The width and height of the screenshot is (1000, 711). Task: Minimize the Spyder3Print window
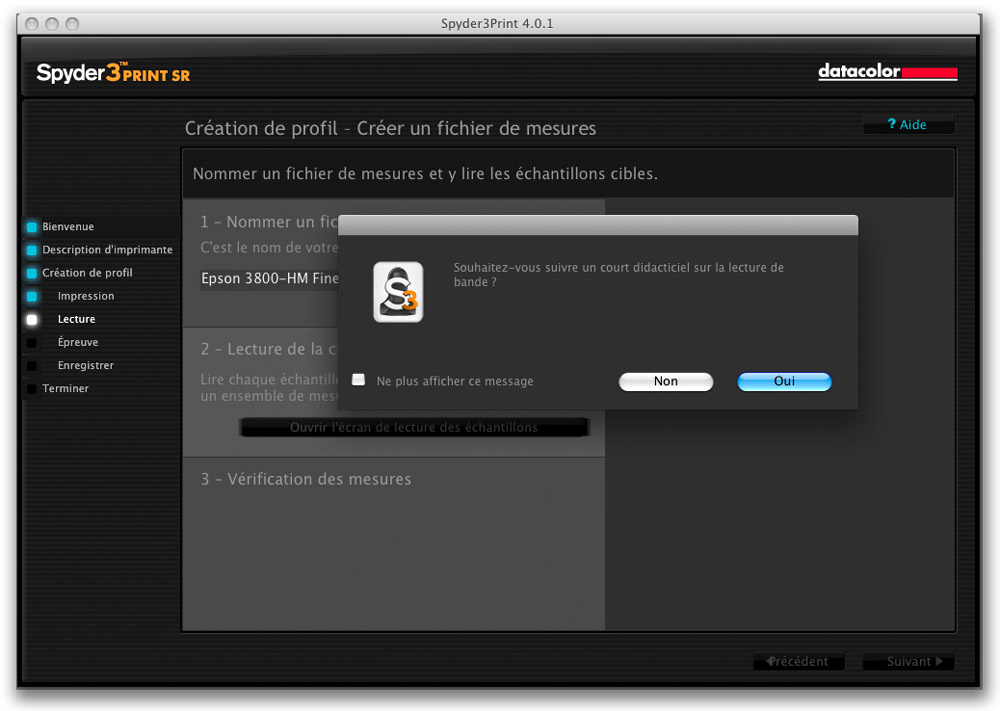(x=52, y=24)
